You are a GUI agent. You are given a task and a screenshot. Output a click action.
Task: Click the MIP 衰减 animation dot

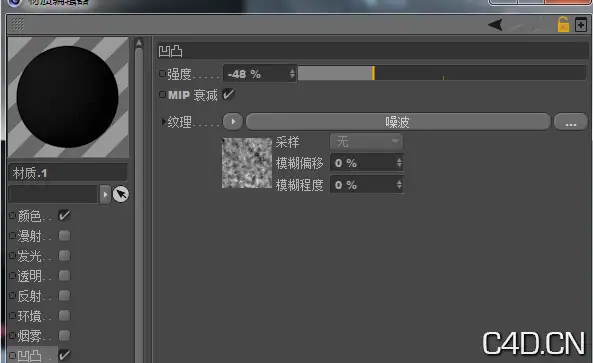tap(162, 95)
